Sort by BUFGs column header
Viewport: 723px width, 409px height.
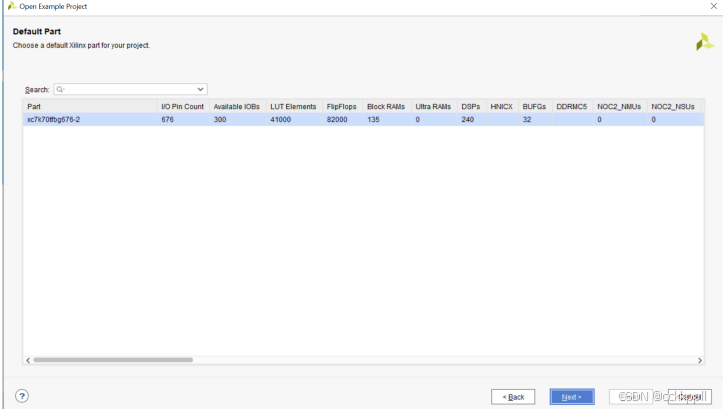point(535,107)
